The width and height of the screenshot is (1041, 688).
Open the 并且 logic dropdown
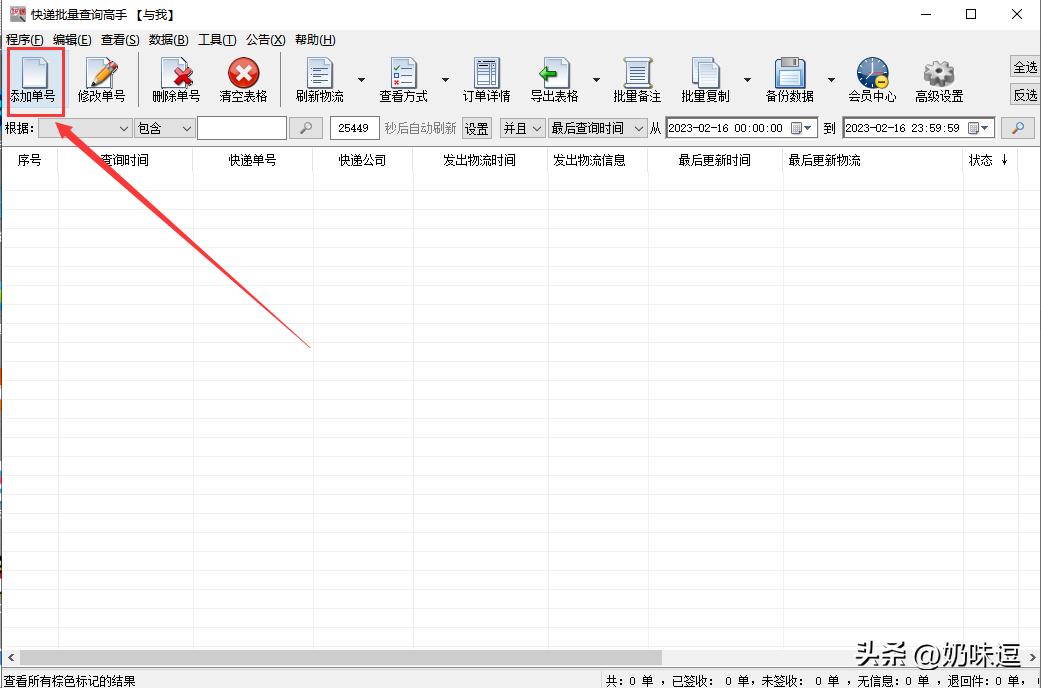tap(522, 128)
